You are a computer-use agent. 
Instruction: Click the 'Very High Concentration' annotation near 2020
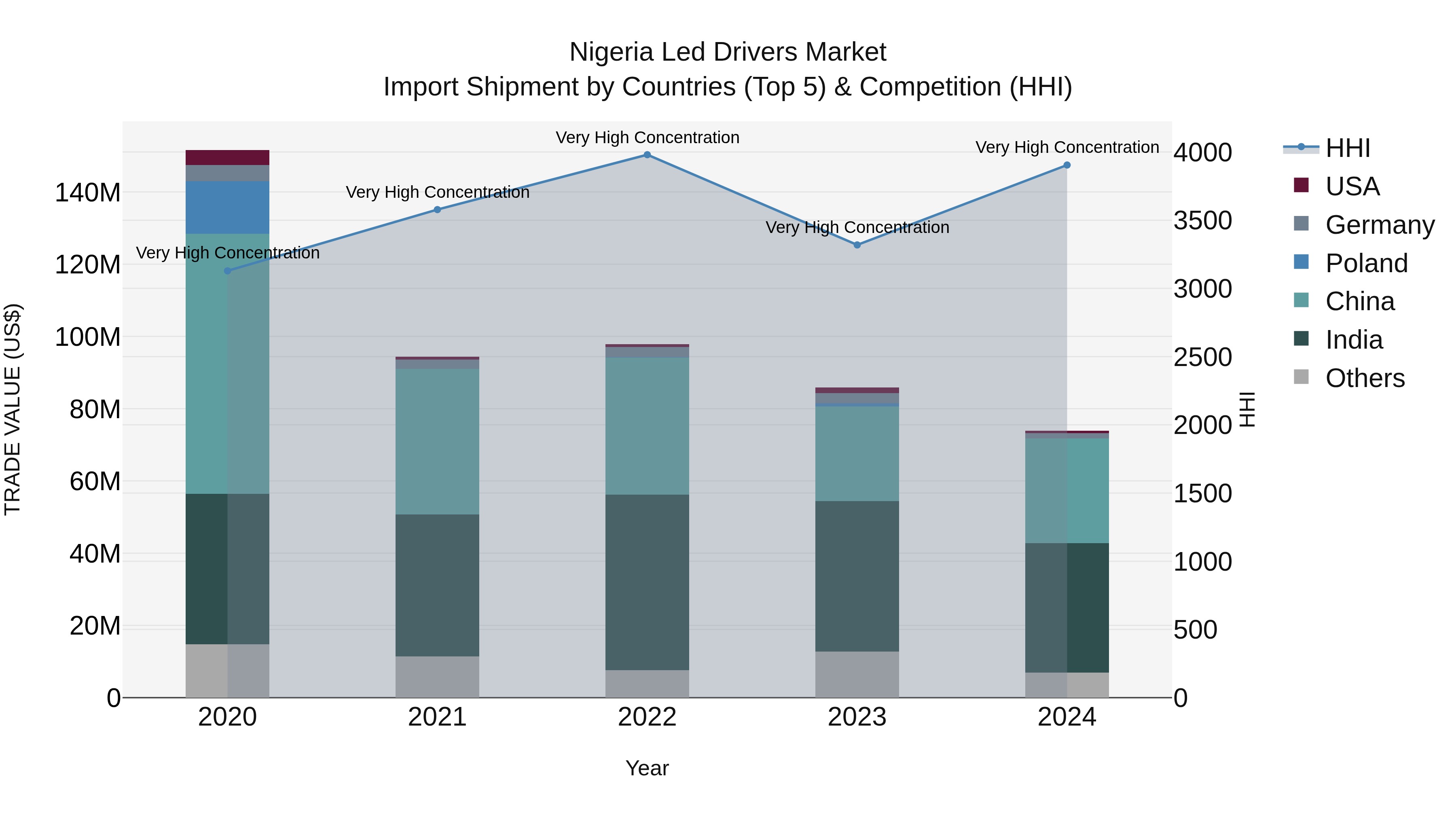pos(228,253)
